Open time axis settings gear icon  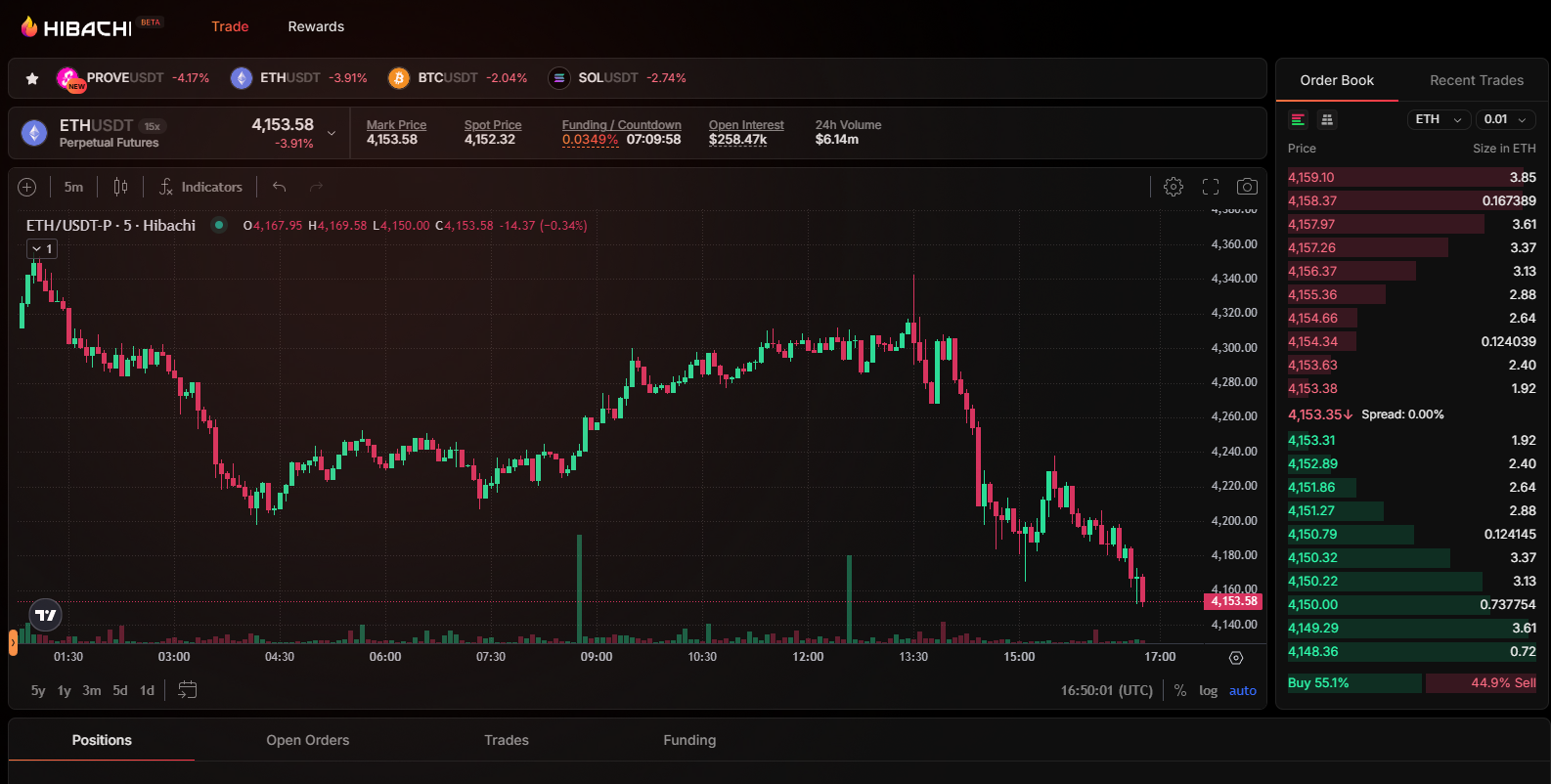click(1236, 658)
